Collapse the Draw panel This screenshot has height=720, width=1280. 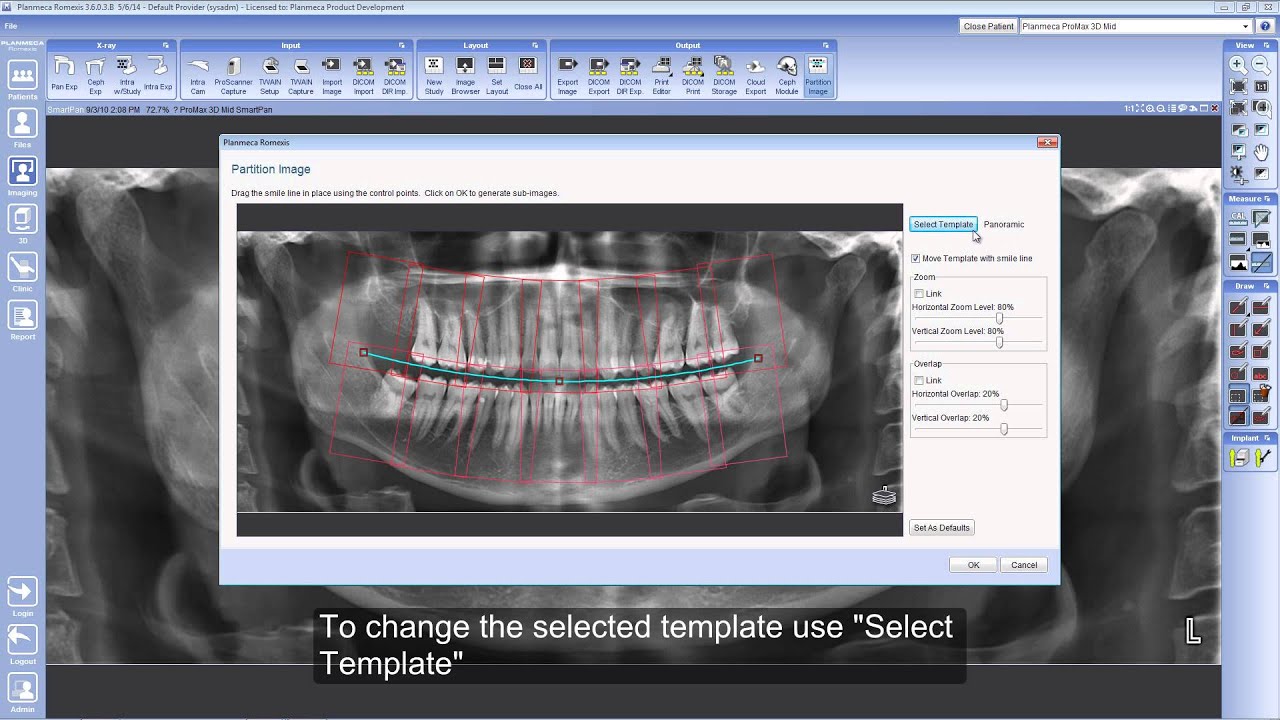tap(1267, 286)
